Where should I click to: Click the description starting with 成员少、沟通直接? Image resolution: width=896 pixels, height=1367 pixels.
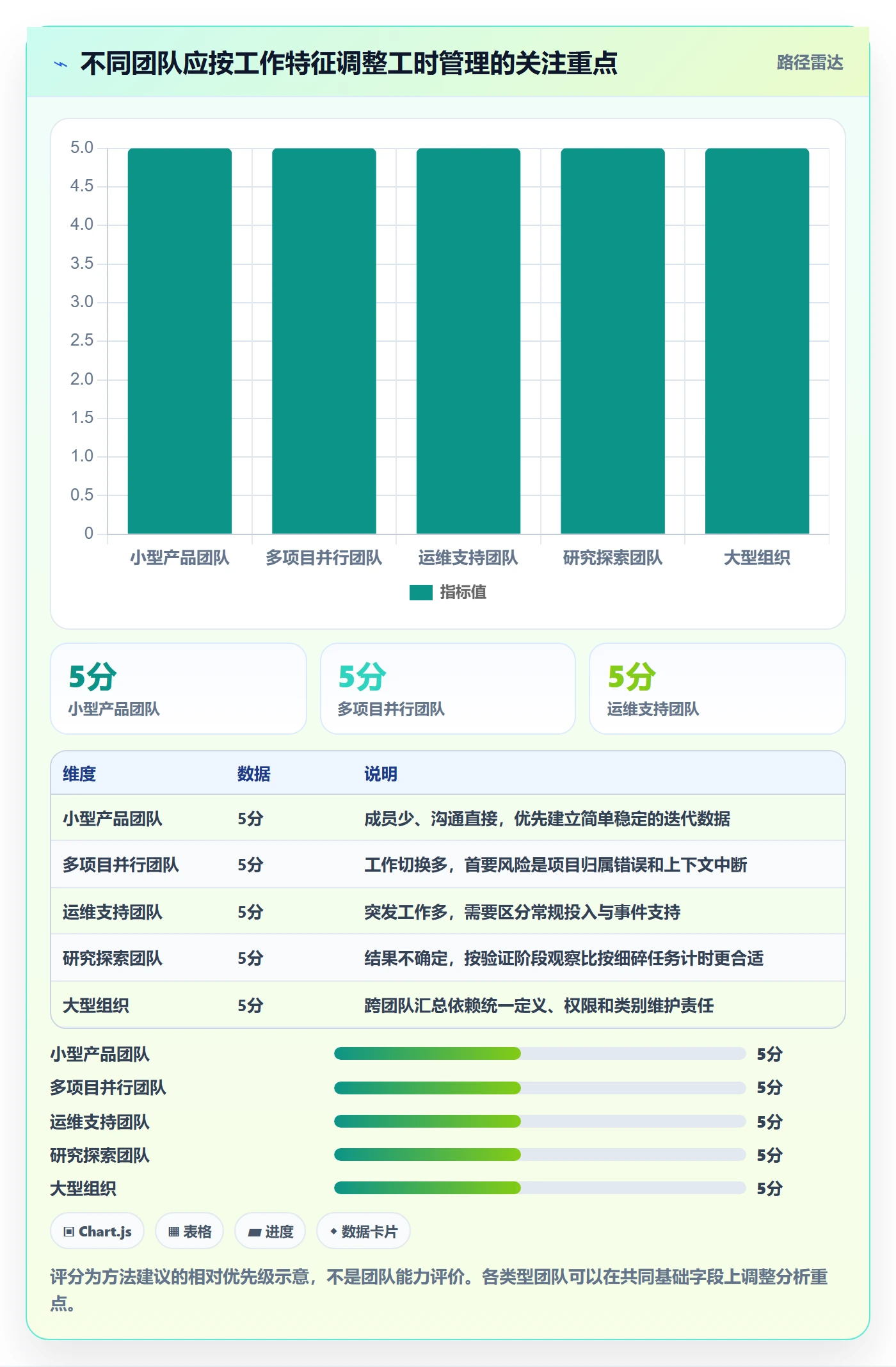pos(547,819)
